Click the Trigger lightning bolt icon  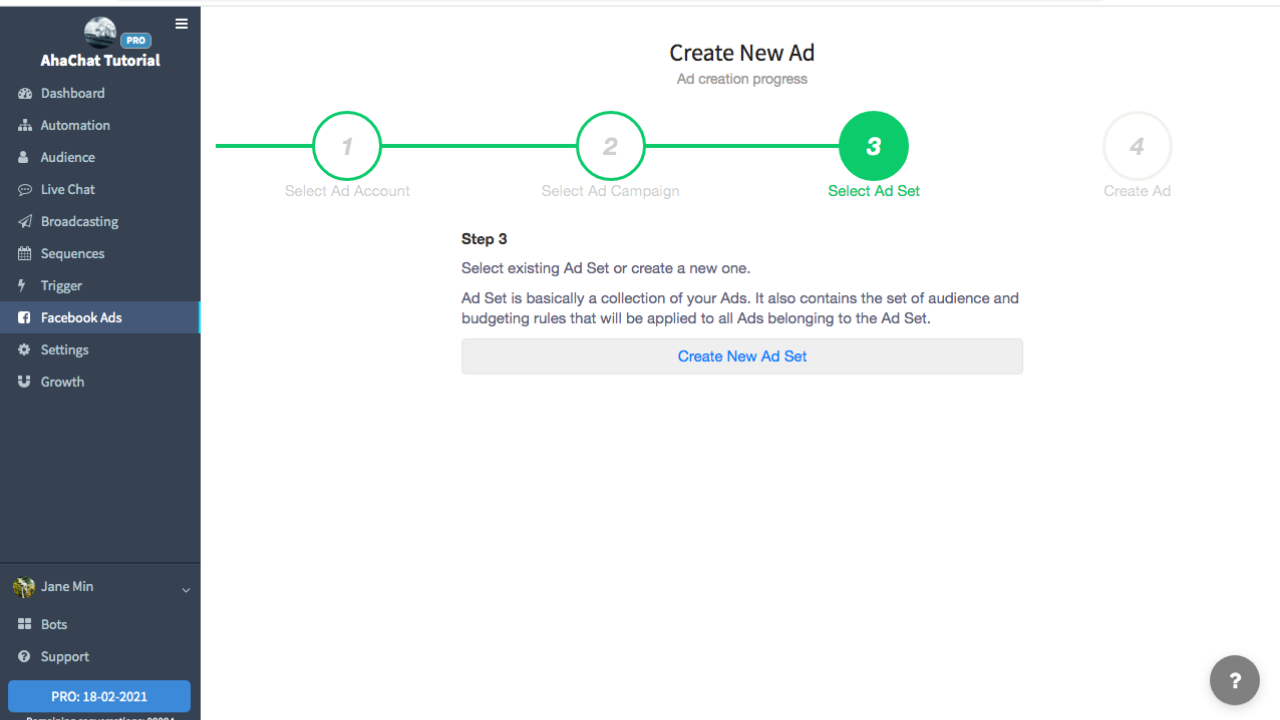[x=22, y=285]
